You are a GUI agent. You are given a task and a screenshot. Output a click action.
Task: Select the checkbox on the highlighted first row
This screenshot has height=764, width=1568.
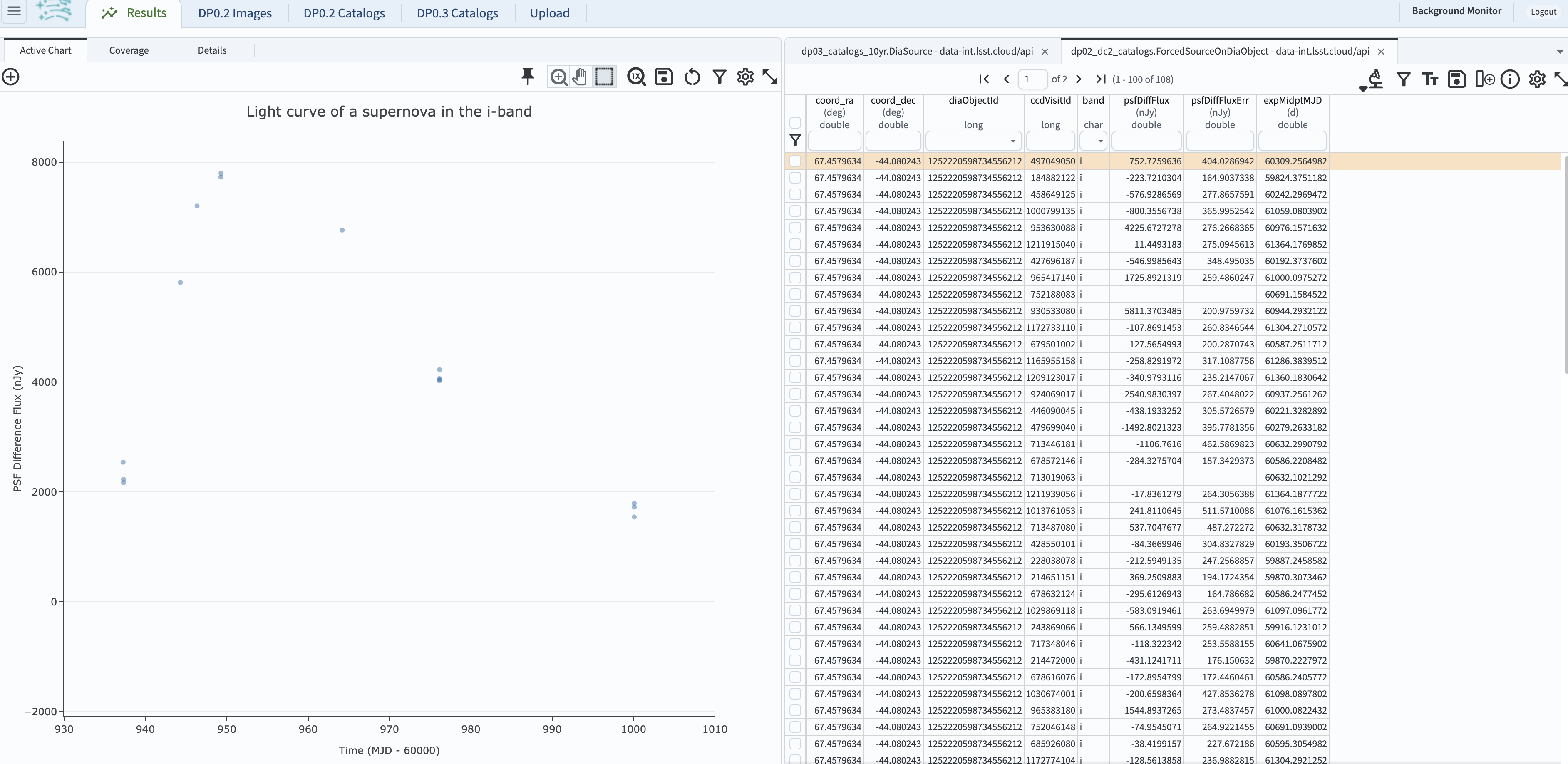click(795, 161)
